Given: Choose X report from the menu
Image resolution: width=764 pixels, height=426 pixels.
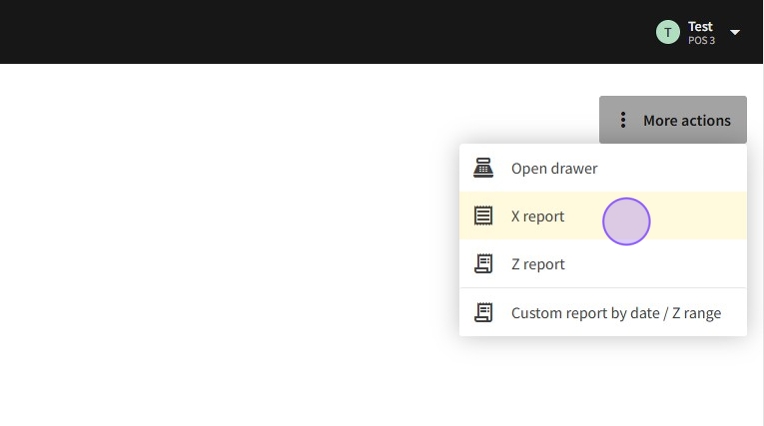Looking at the screenshot, I should tap(538, 216).
